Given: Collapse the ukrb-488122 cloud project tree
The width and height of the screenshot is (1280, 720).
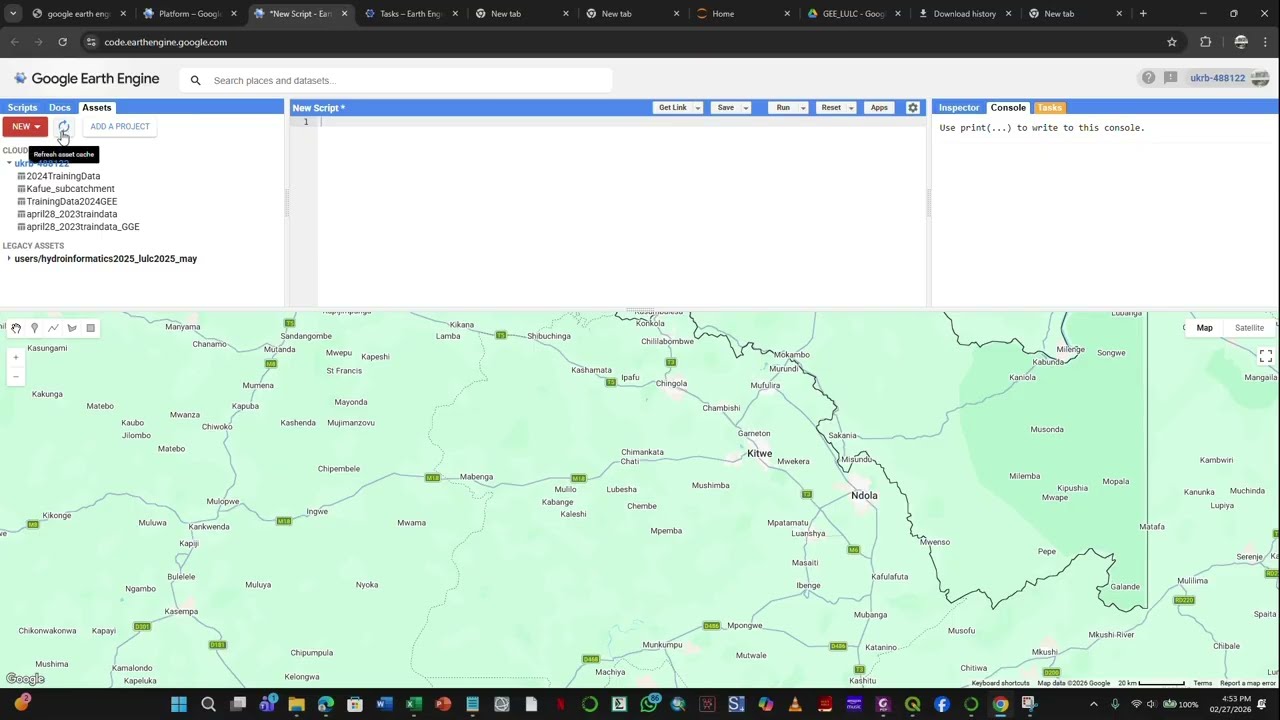Looking at the screenshot, I should click(9, 163).
